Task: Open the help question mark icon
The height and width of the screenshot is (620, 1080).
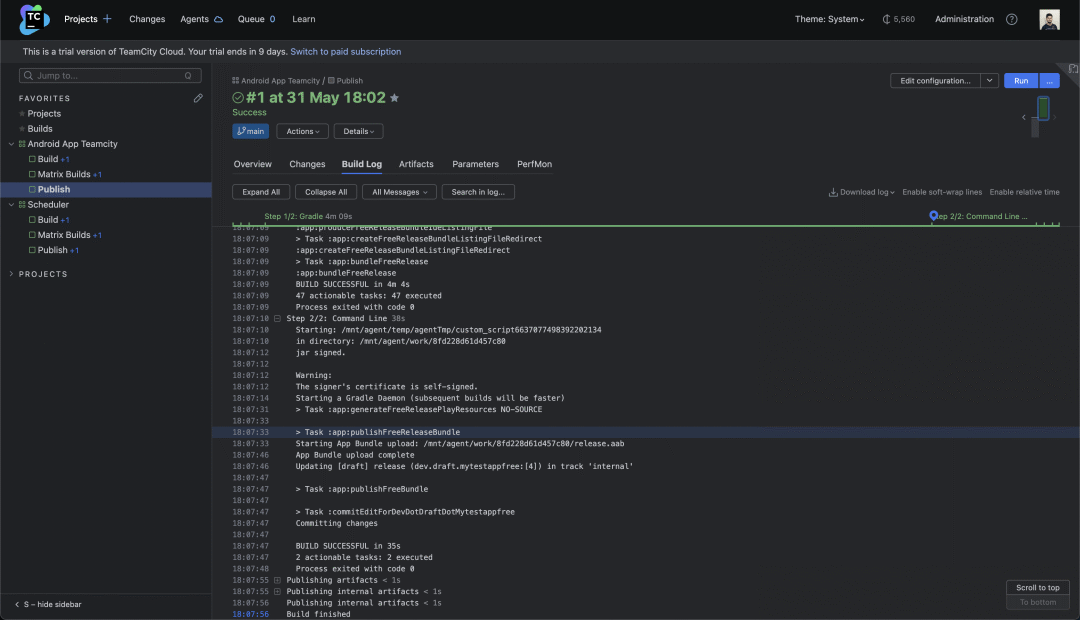Action: (1011, 19)
